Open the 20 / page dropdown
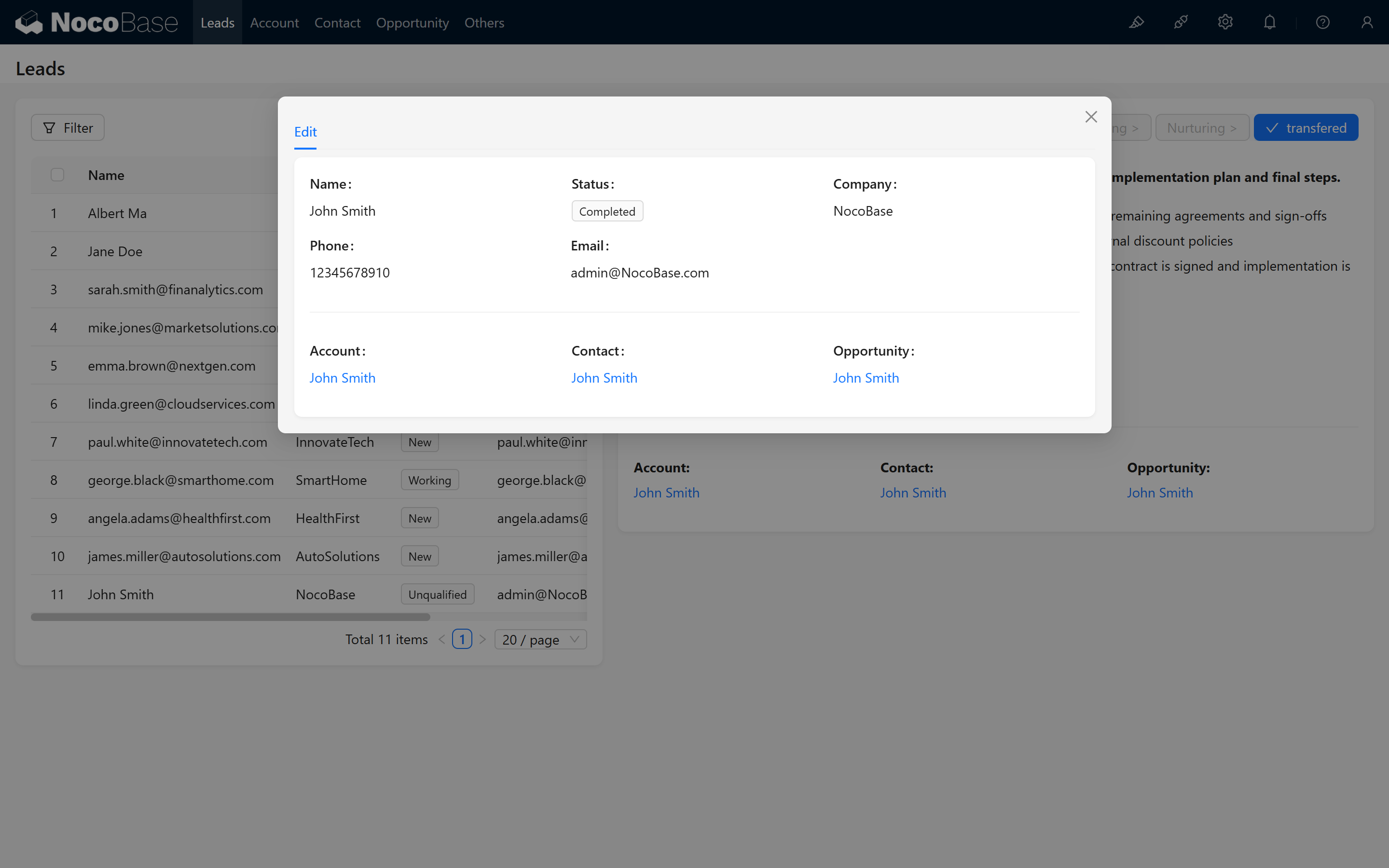 pyautogui.click(x=540, y=639)
